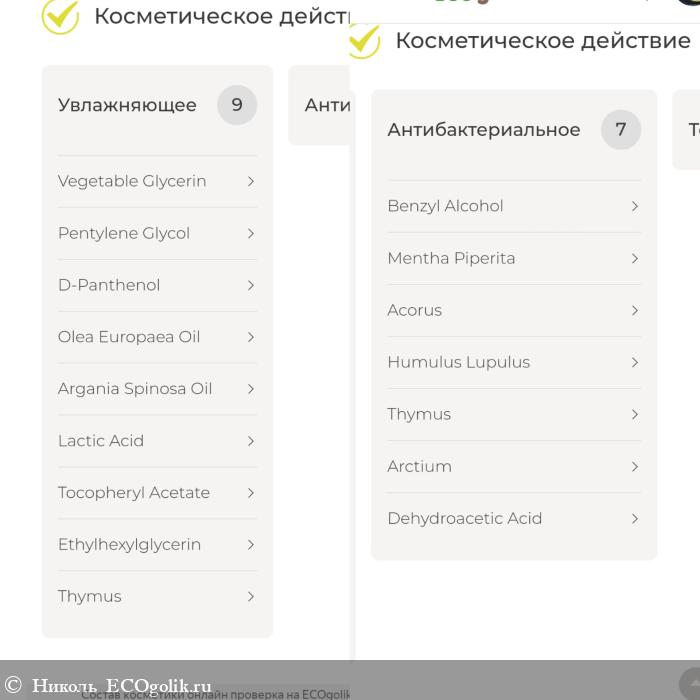700x700 pixels.
Task: Click the count badge 9 for Увлажняющее
Action: tap(237, 105)
